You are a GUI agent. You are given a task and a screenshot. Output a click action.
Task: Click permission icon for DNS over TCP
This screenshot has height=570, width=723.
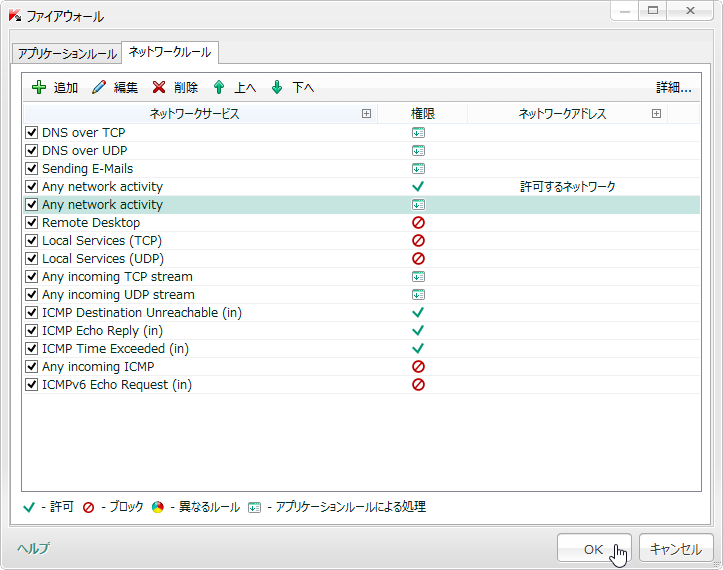pos(418,133)
